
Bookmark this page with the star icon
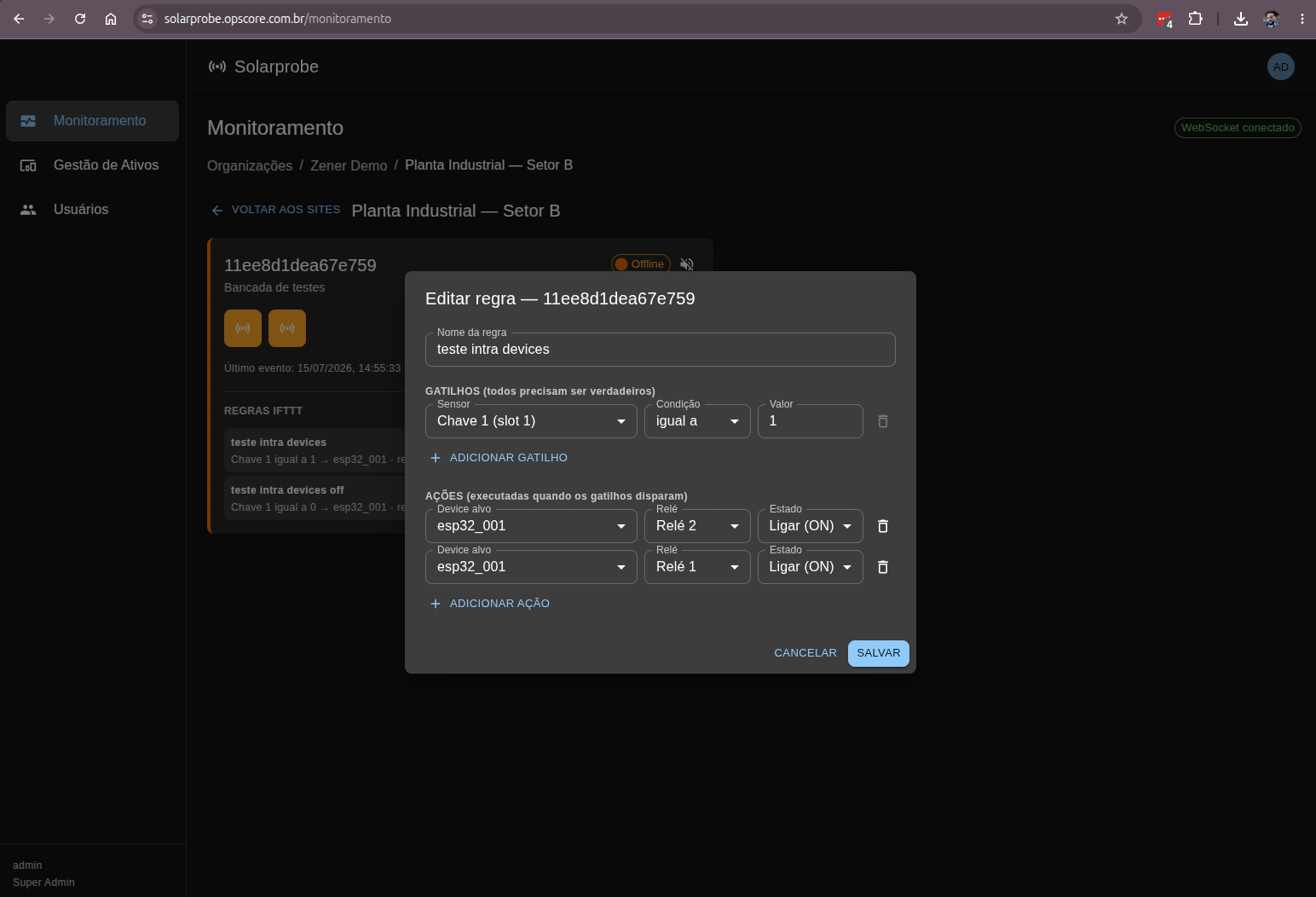click(1122, 19)
